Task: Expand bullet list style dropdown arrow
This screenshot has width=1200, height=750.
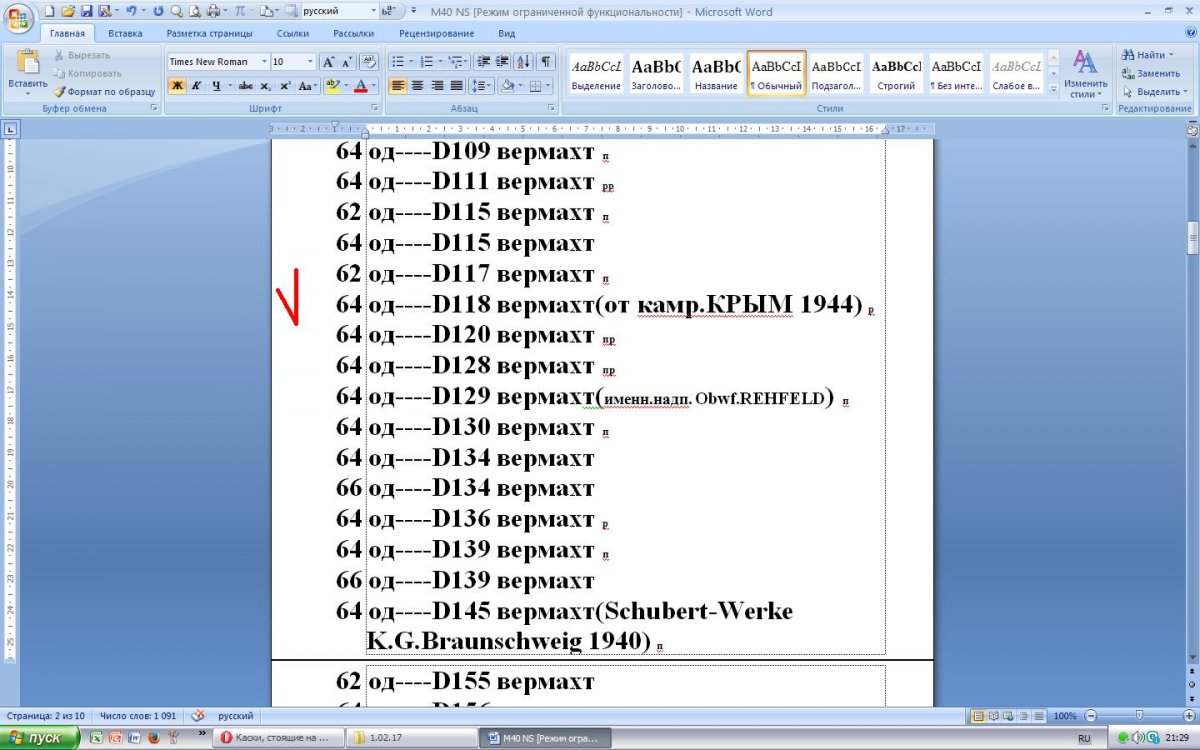Action: click(411, 61)
